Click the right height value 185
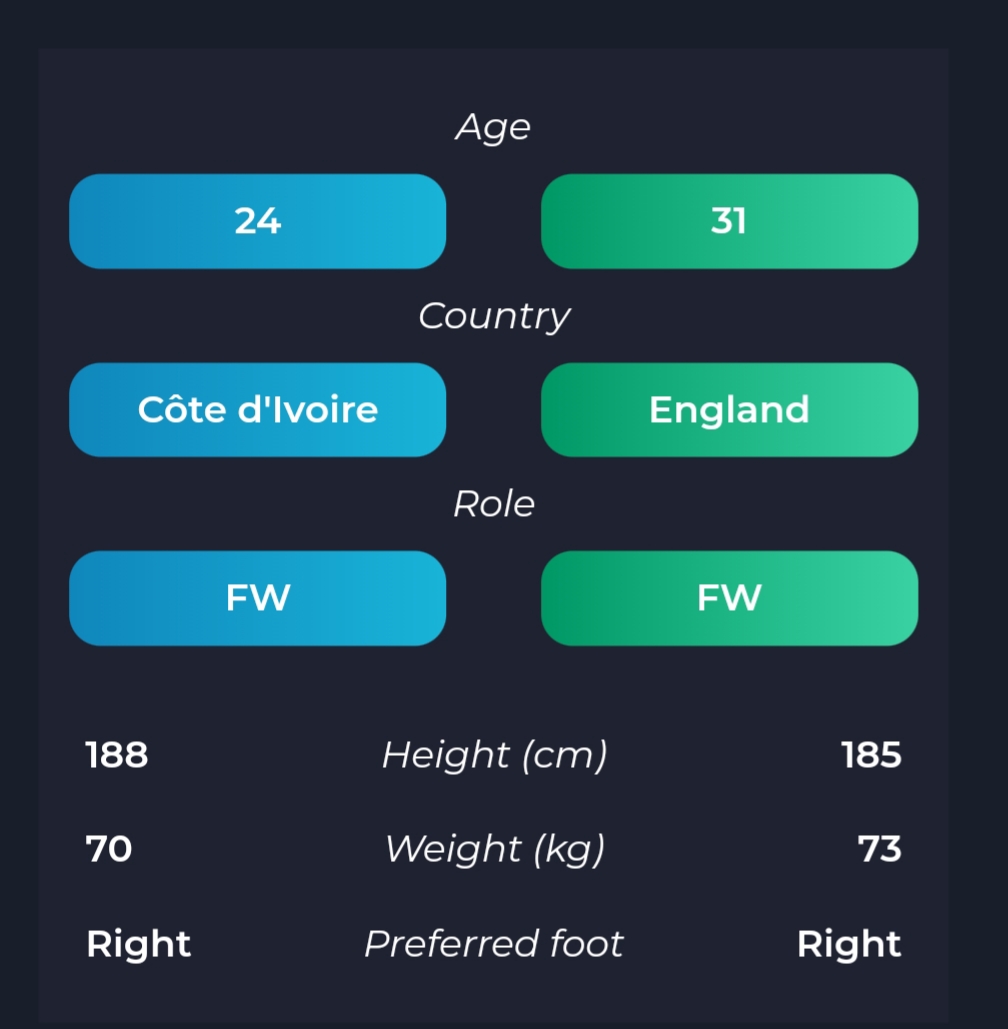Image resolution: width=1008 pixels, height=1029 pixels. (x=872, y=755)
